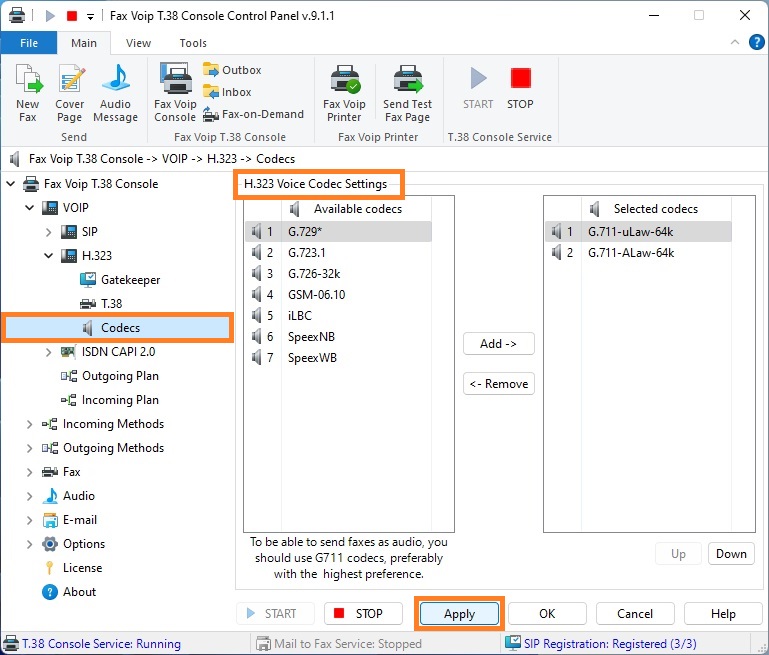Collapse the VOIP tree node

point(29,208)
